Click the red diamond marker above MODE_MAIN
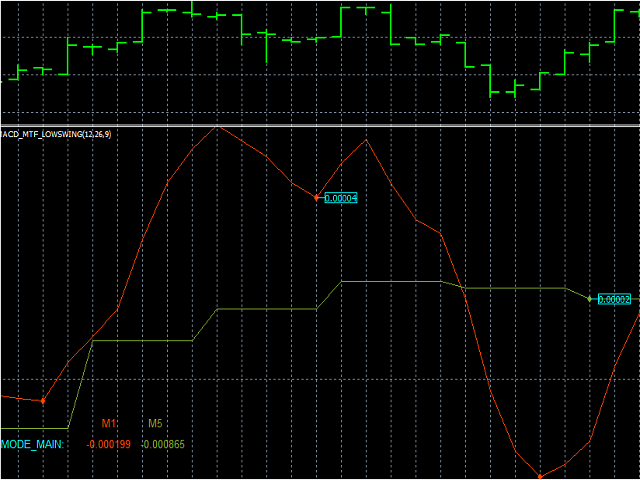The height and width of the screenshot is (480, 640). coord(43,401)
